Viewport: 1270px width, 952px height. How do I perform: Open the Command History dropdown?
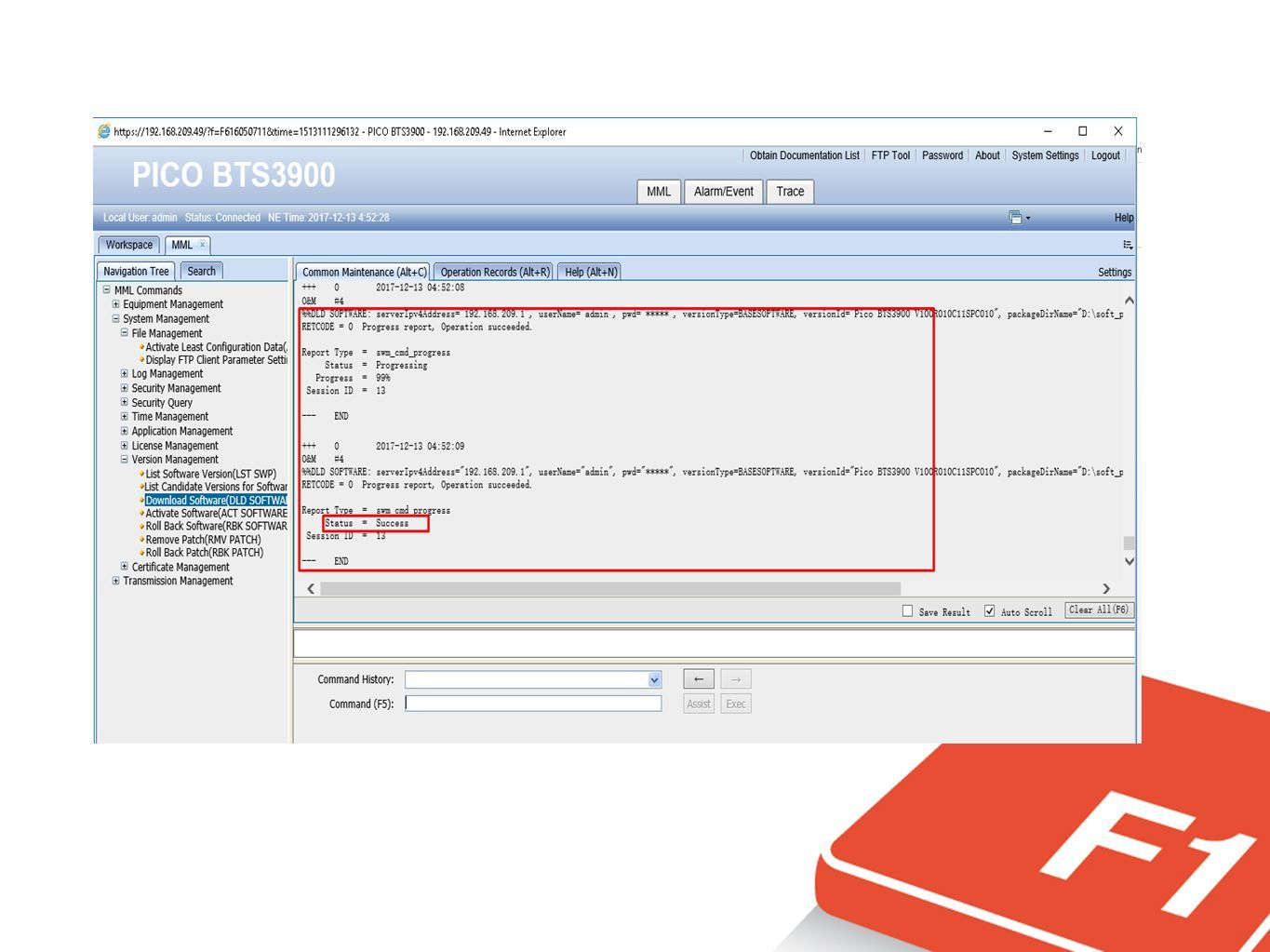655,679
